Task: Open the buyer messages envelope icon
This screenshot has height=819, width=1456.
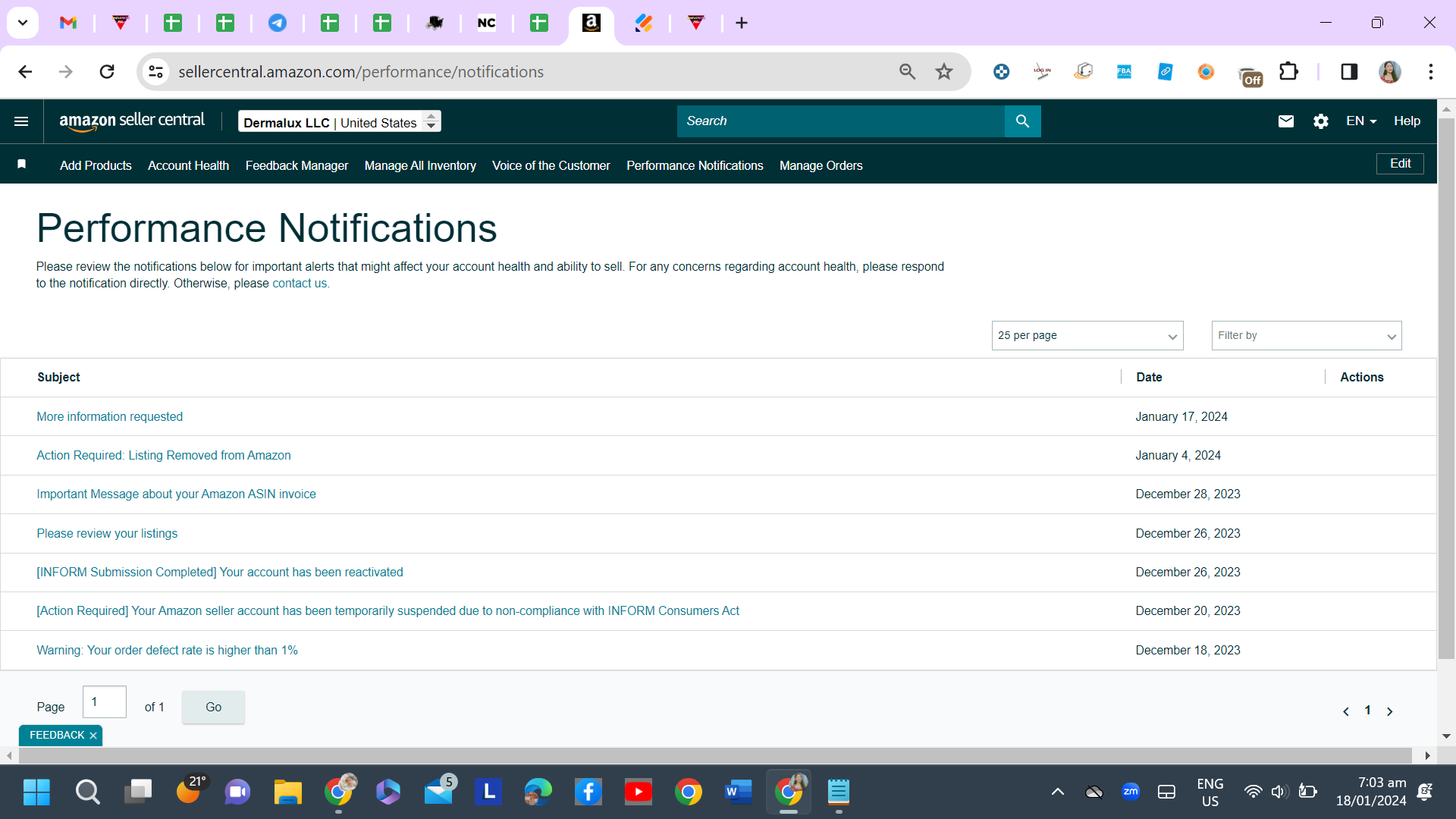Action: coord(1286,121)
